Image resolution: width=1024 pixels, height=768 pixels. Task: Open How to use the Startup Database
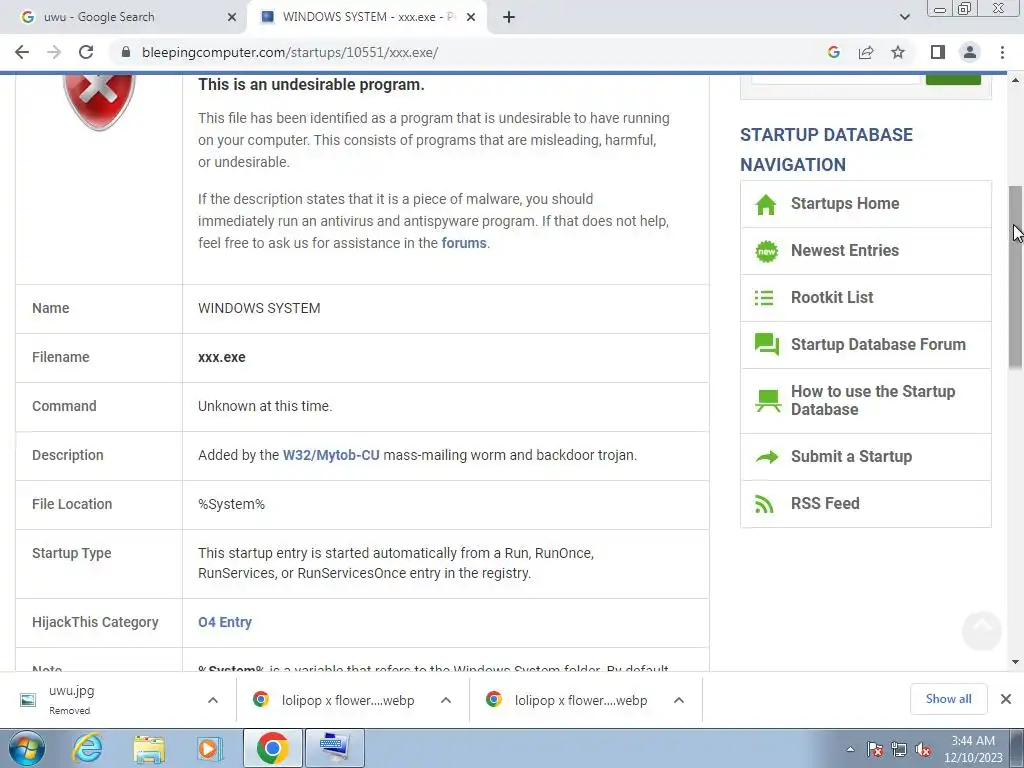click(x=872, y=400)
